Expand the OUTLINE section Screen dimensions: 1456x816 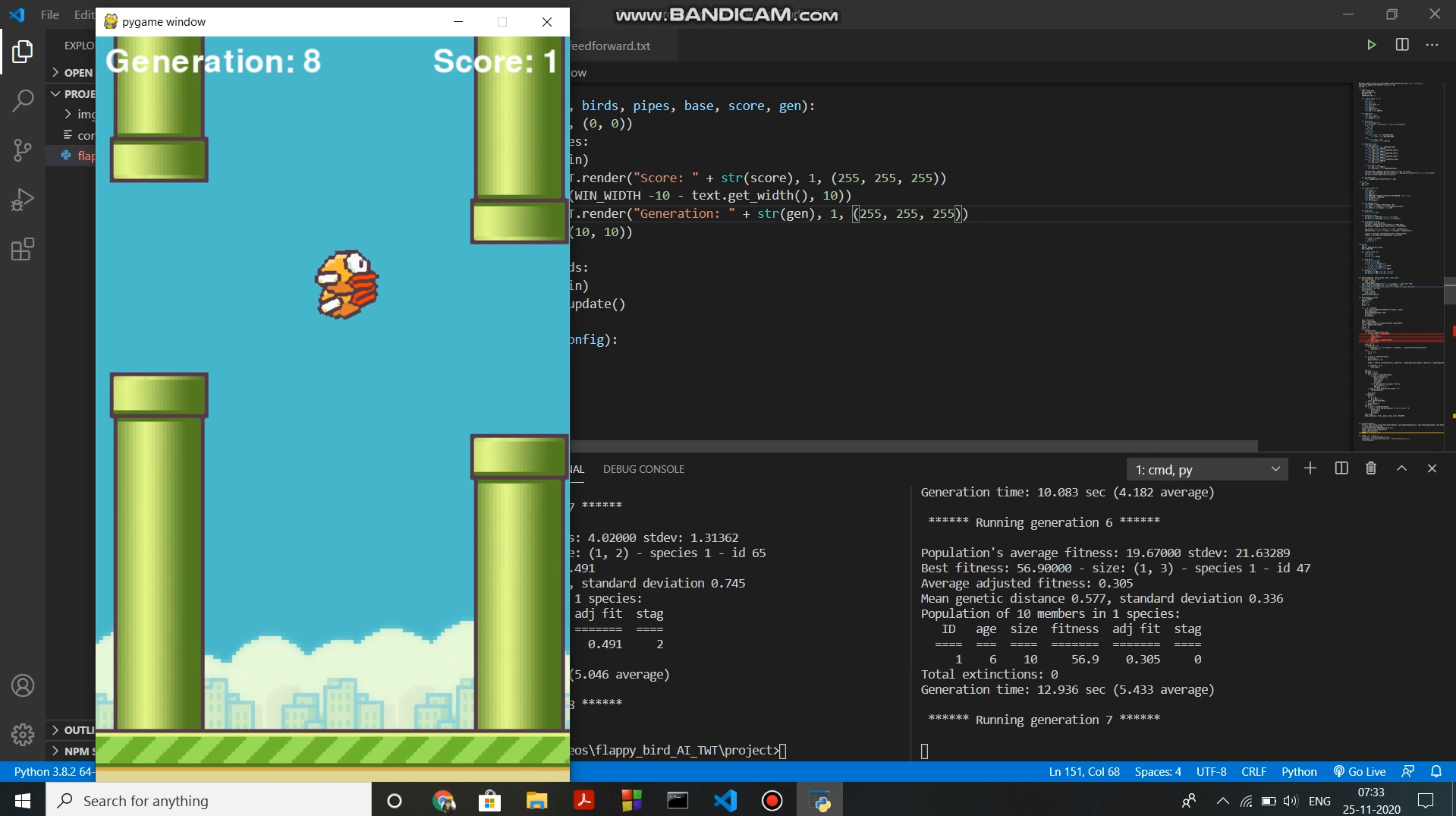coord(72,729)
